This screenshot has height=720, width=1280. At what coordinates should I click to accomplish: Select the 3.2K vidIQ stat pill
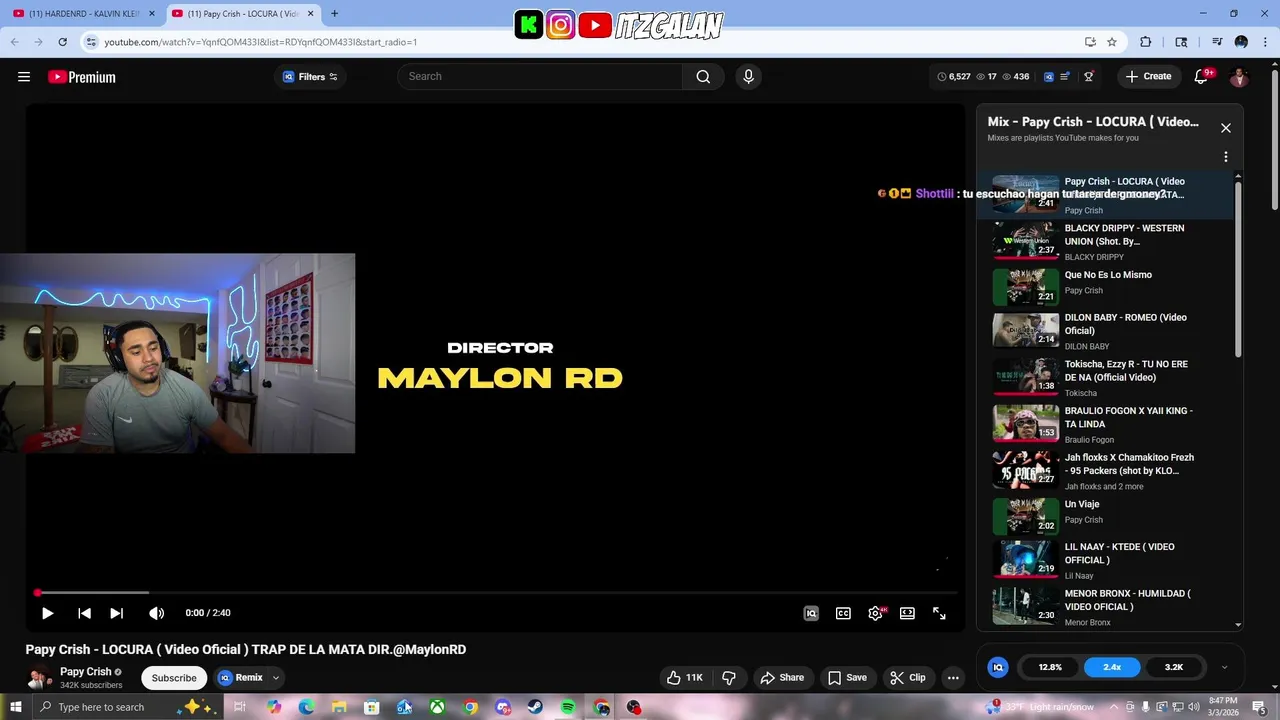(1174, 667)
